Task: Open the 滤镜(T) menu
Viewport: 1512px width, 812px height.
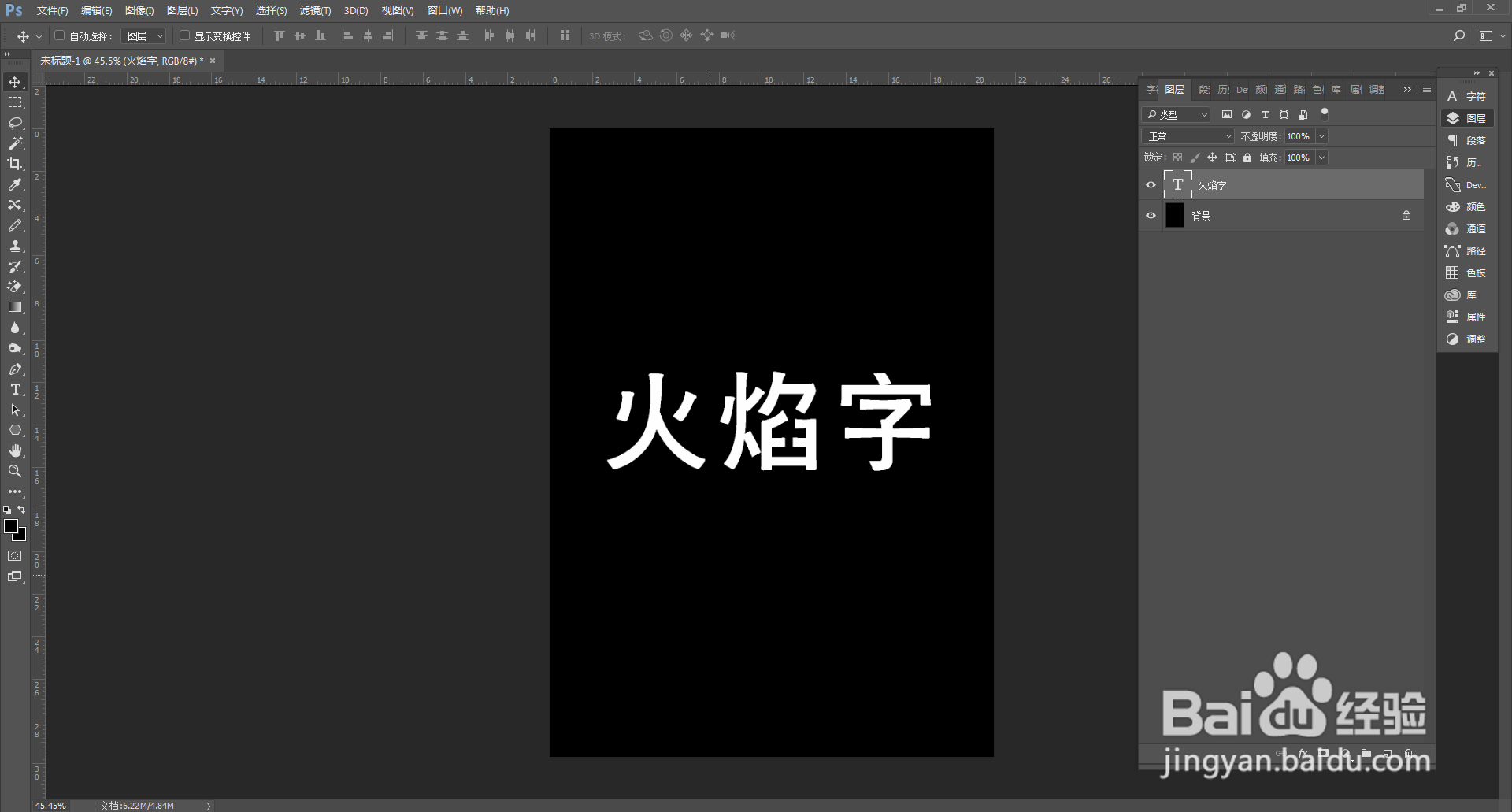Action: click(314, 10)
